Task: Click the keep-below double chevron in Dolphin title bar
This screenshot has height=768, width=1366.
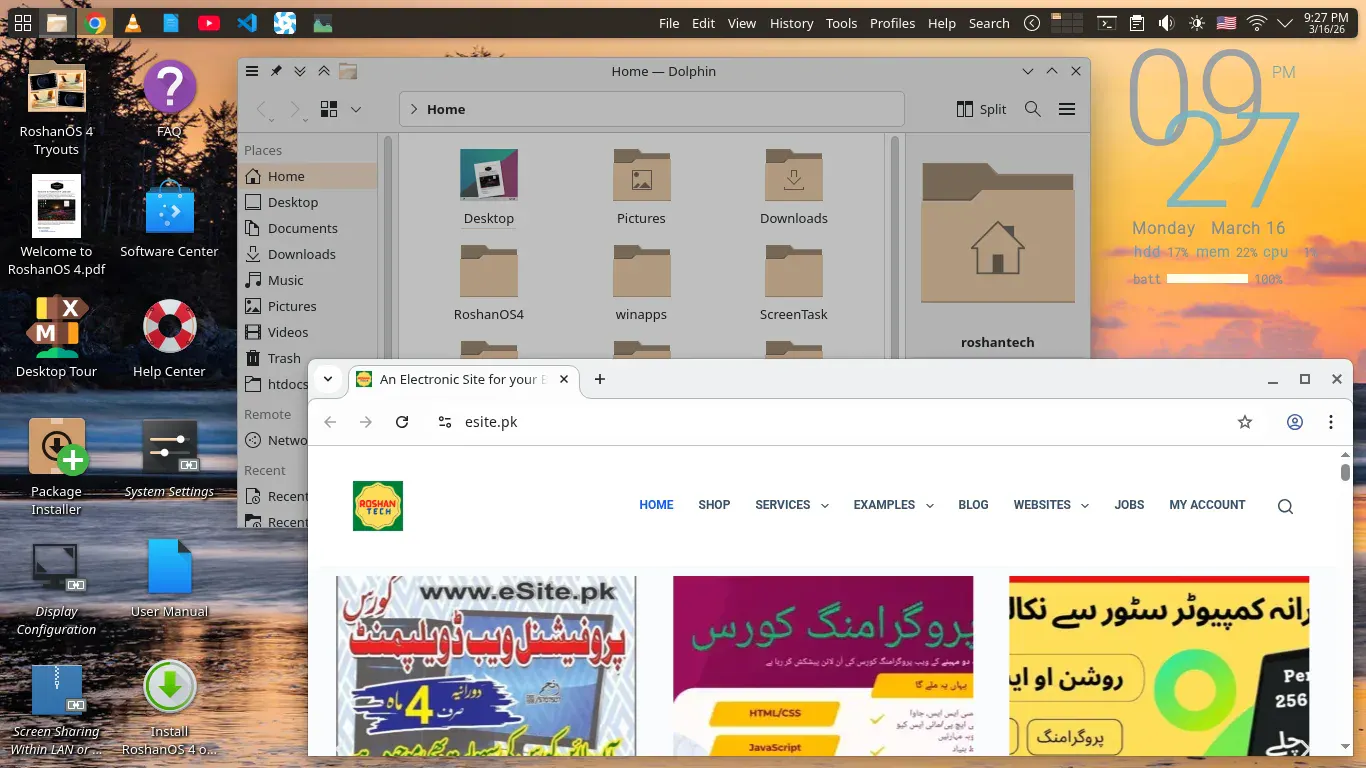Action: (x=300, y=71)
